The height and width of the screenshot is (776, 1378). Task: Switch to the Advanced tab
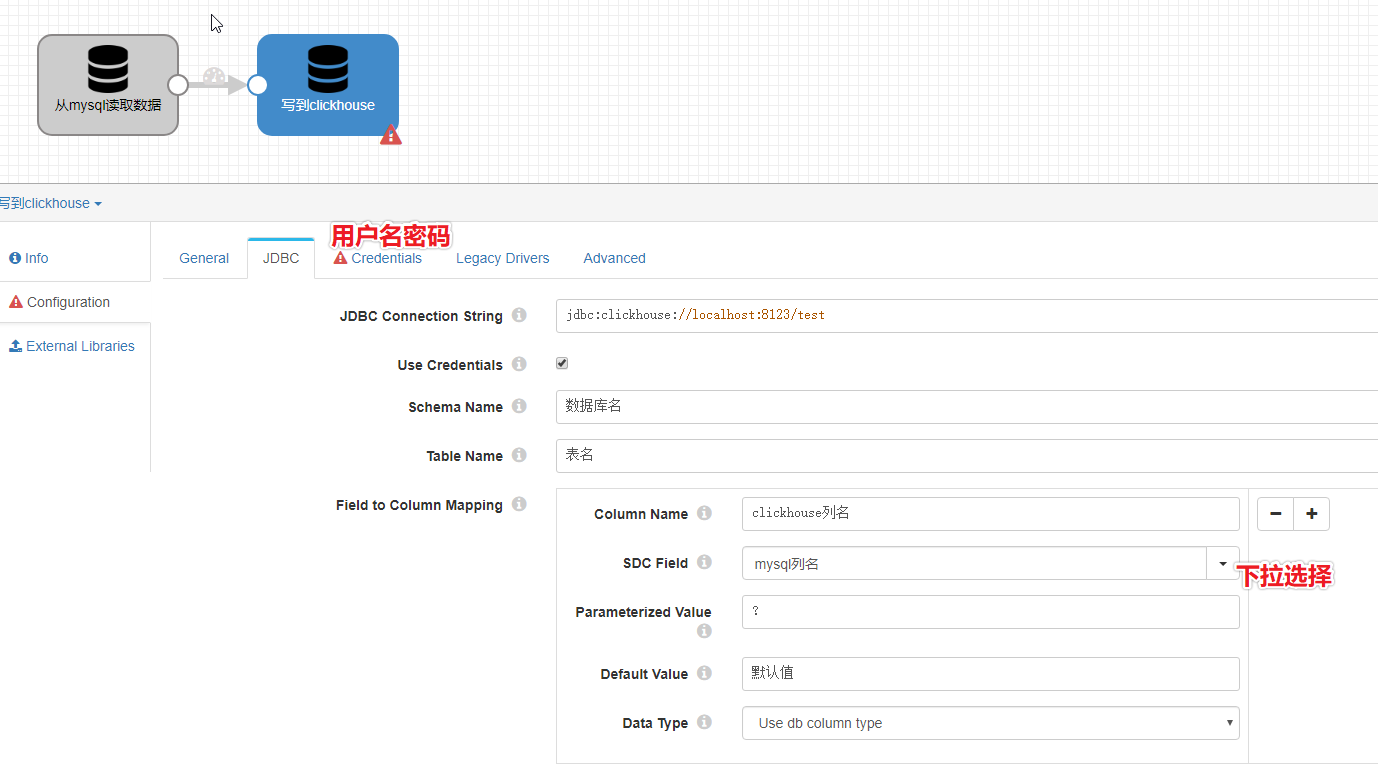coord(614,258)
